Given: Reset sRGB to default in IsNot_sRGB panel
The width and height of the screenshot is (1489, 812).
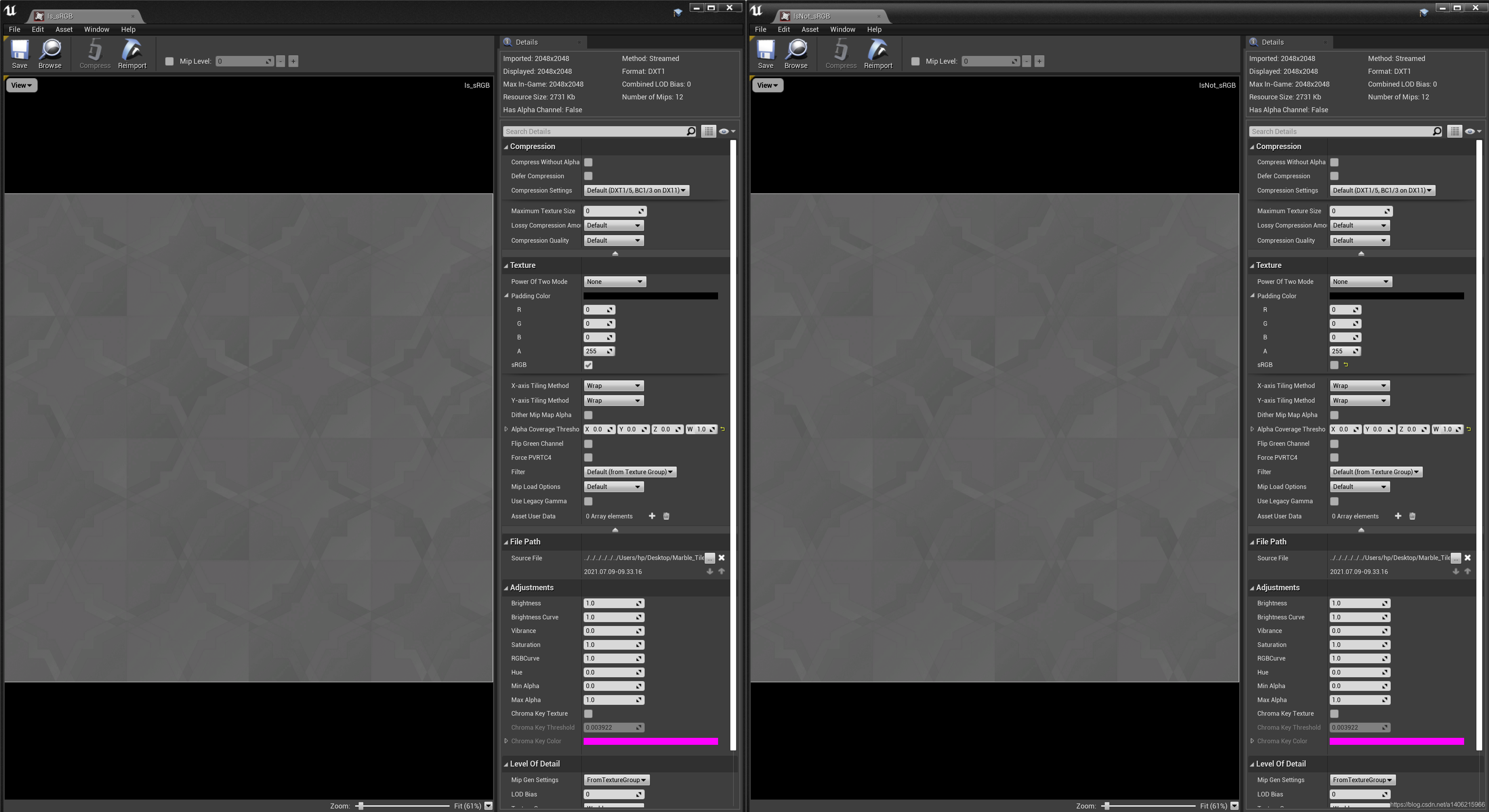Looking at the screenshot, I should [x=1346, y=364].
